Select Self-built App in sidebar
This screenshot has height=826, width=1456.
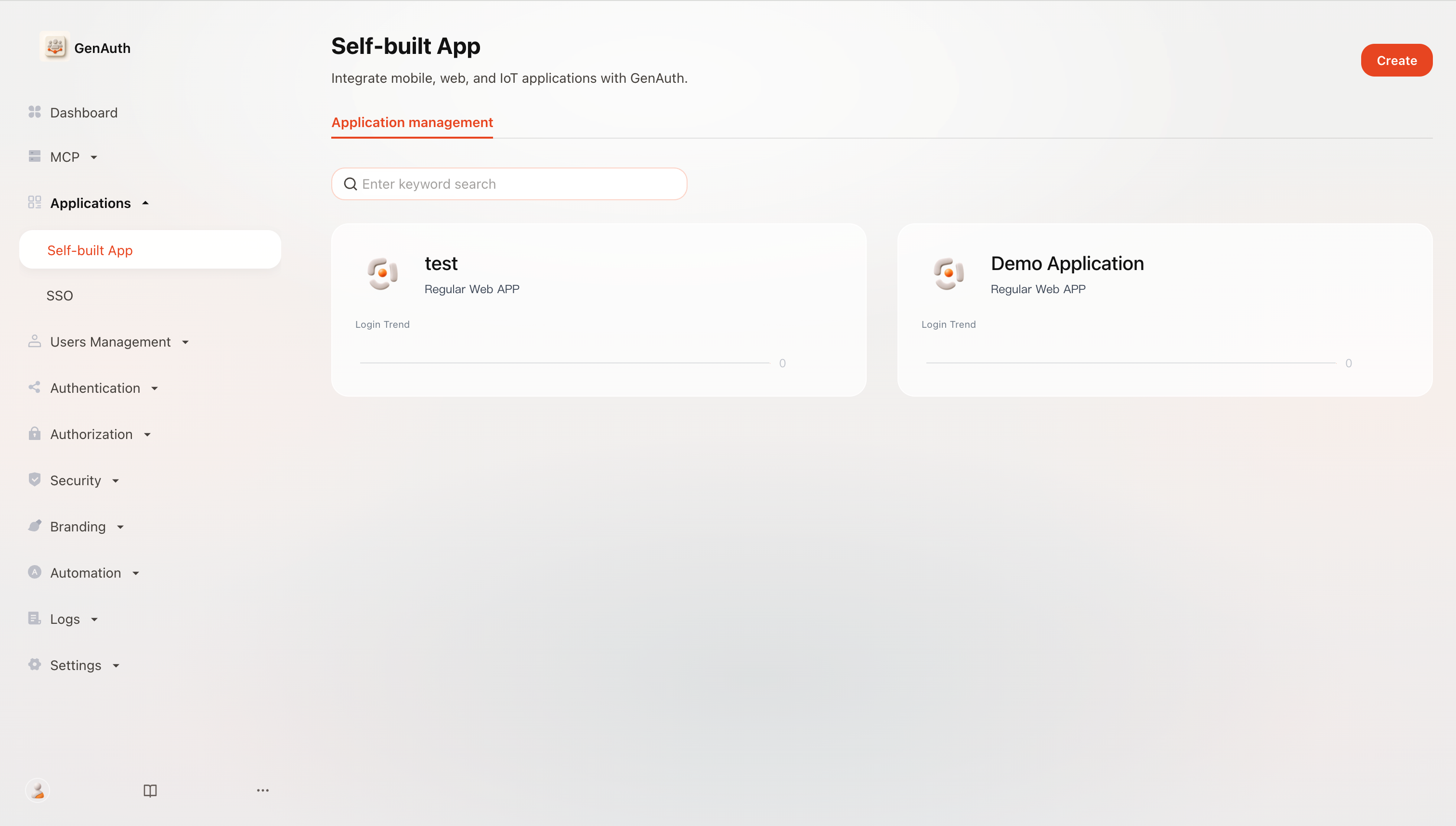click(150, 250)
